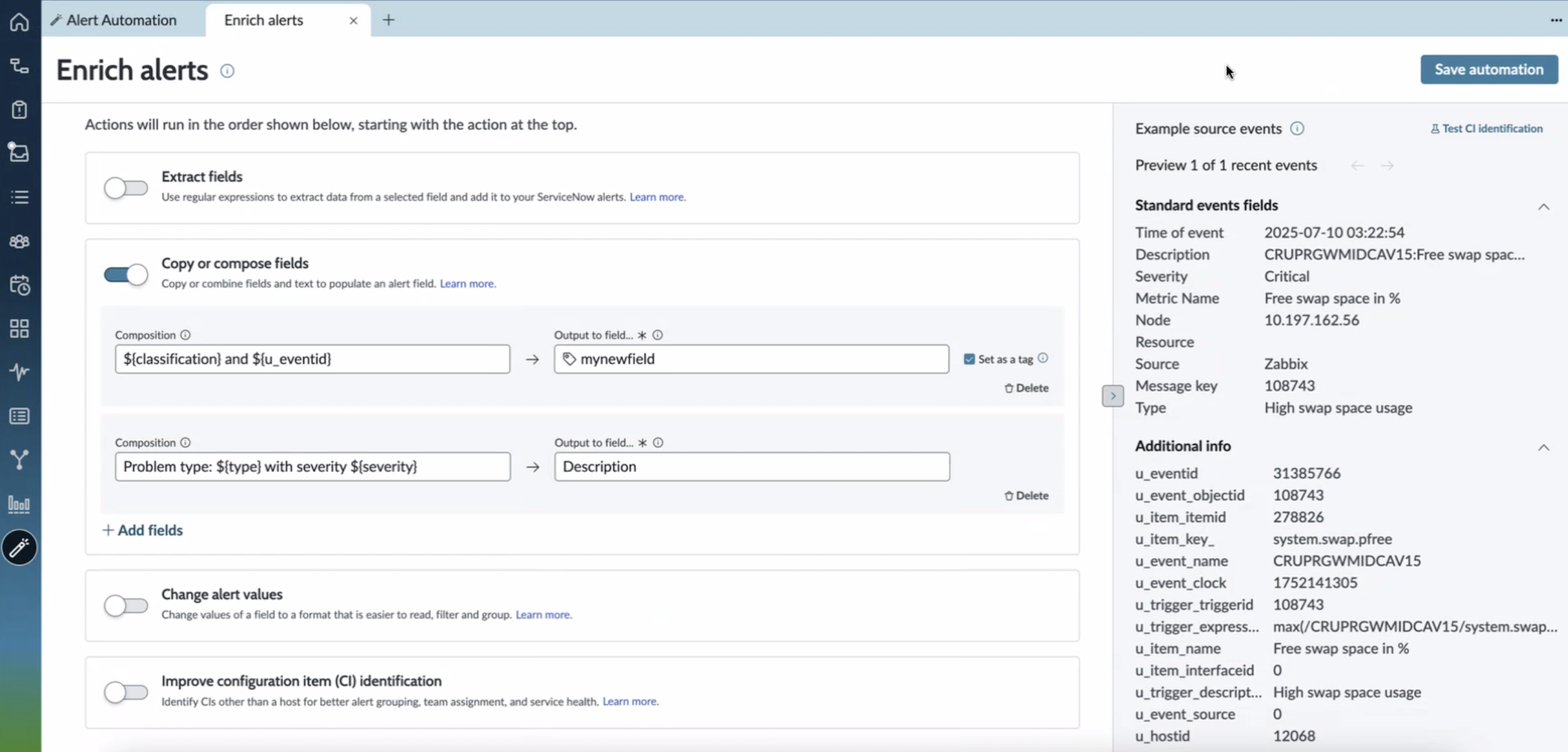This screenshot has width=1568, height=752.
Task: Click the Node value 10.197.162.56
Action: tap(1311, 321)
